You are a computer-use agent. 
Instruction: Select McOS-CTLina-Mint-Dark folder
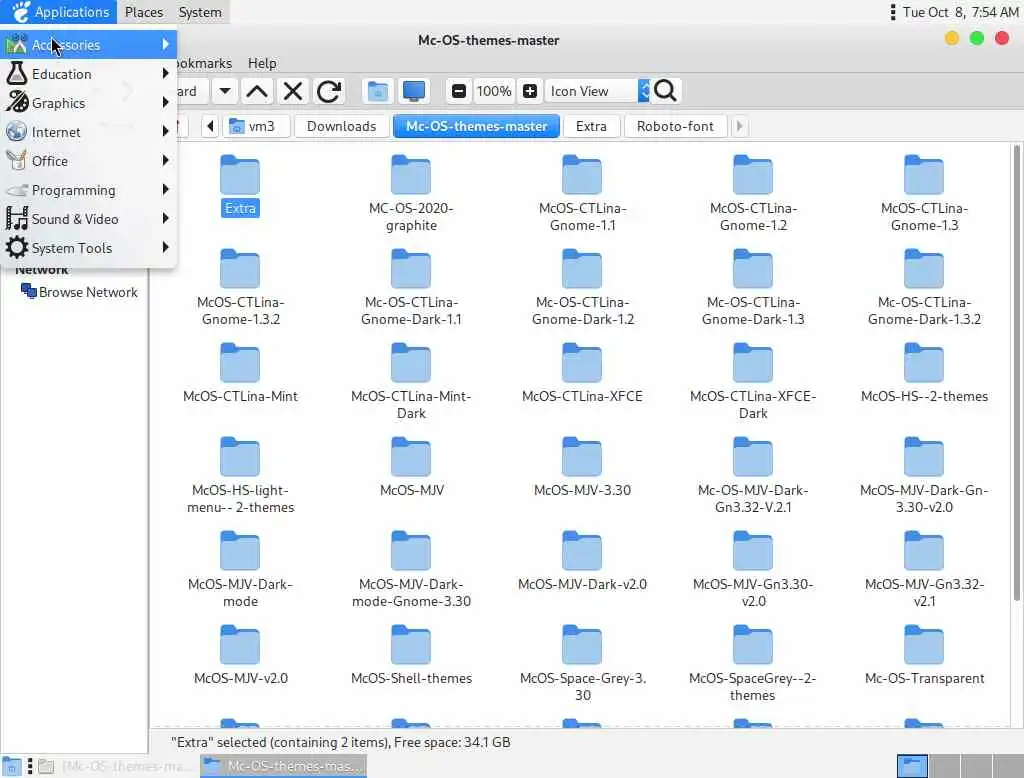click(x=411, y=363)
